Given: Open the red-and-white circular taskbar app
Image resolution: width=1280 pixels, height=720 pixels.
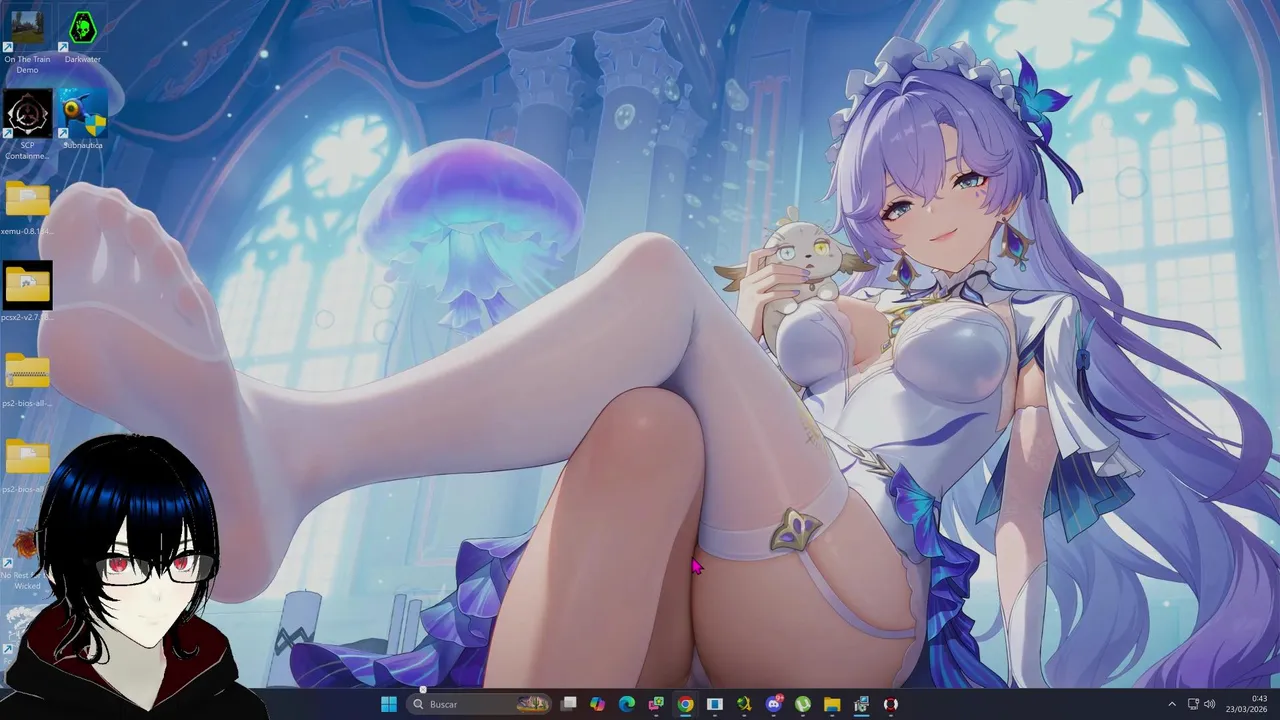Looking at the screenshot, I should point(890,704).
